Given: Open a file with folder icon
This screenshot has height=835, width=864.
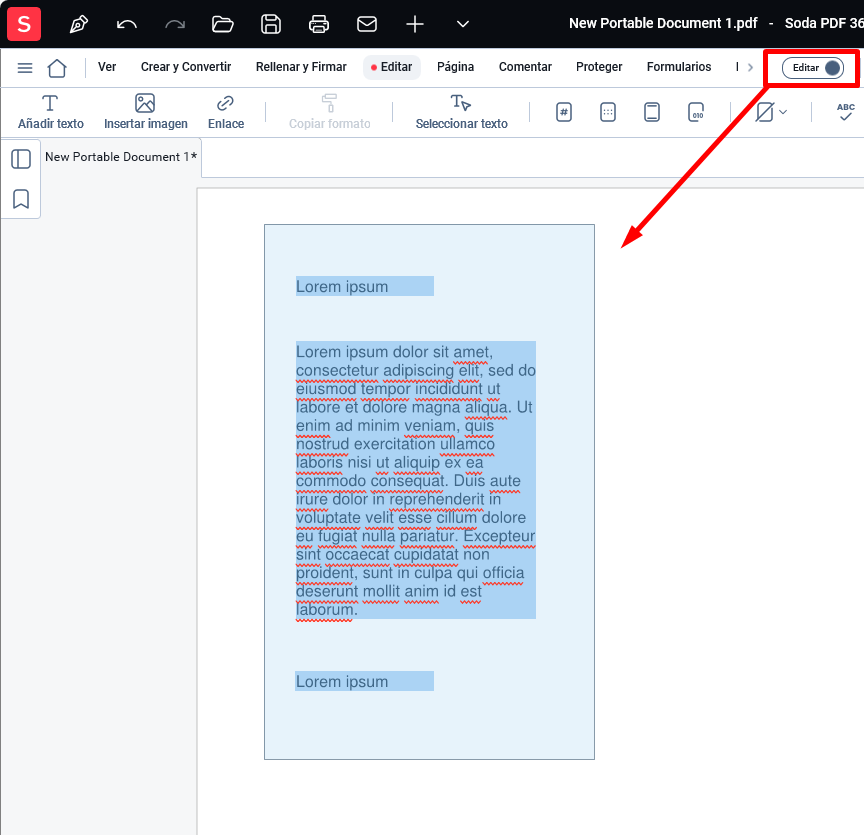Looking at the screenshot, I should pyautogui.click(x=223, y=24).
